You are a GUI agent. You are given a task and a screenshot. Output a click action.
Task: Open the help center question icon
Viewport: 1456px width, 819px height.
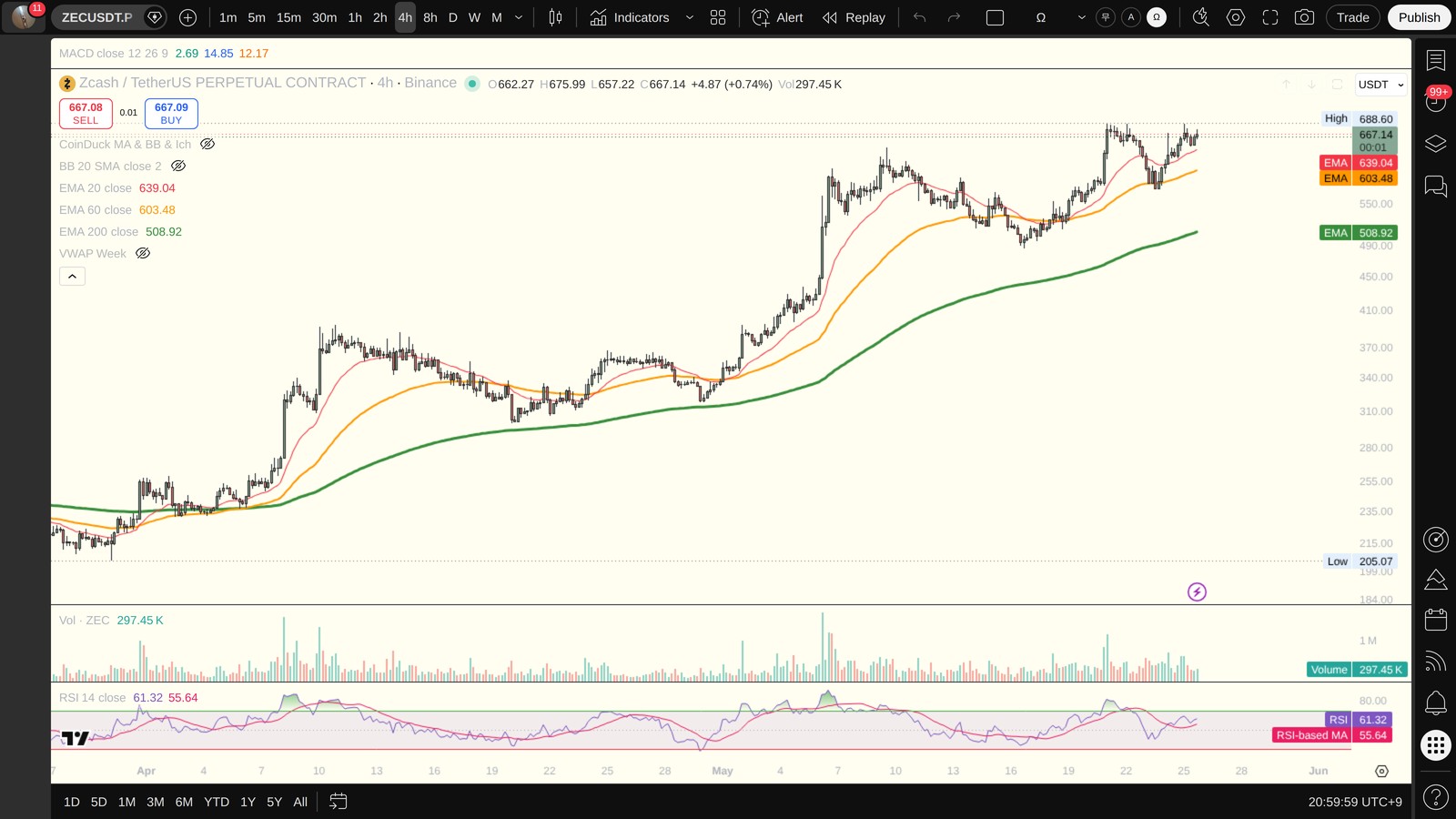(x=1436, y=798)
